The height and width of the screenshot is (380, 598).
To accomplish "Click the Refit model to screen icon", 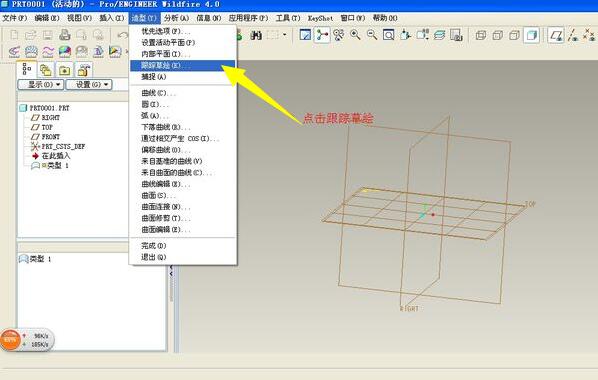I will (389, 35).
